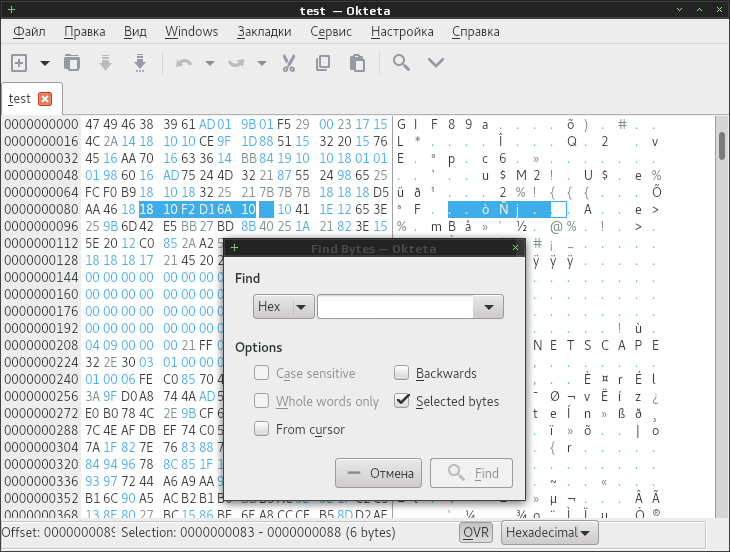Click the Redo toolbar icon

(236, 63)
